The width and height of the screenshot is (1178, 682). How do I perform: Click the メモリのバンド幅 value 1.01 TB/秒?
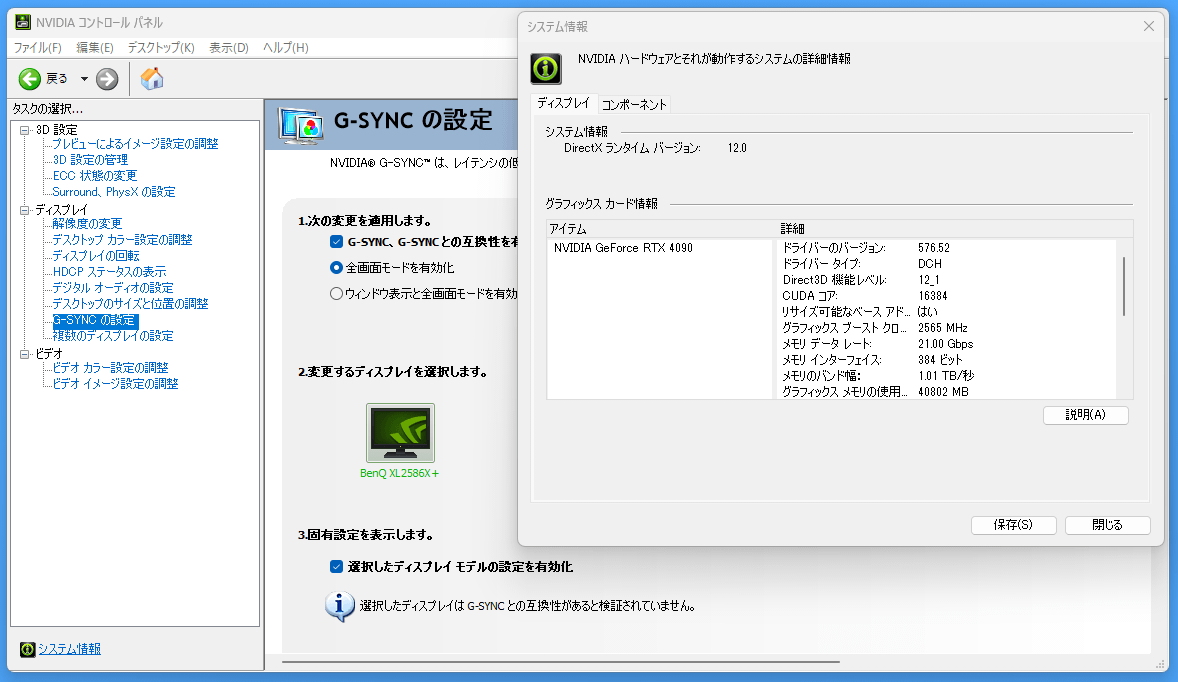(946, 376)
